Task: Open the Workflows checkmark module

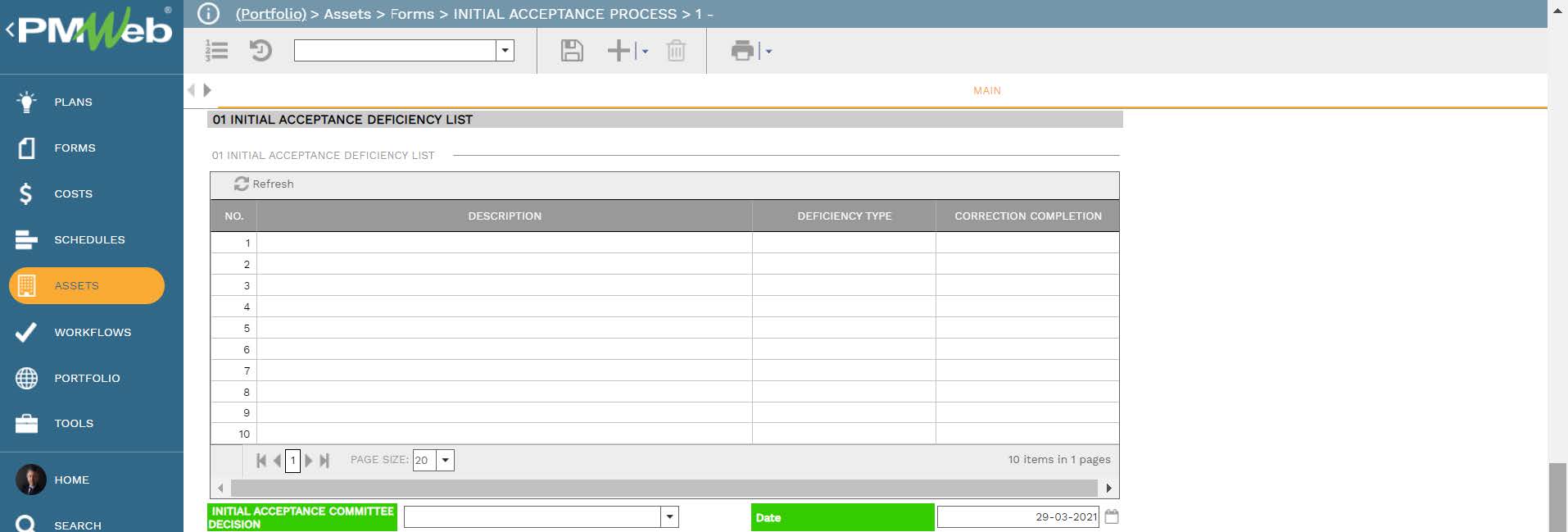Action: [74, 332]
